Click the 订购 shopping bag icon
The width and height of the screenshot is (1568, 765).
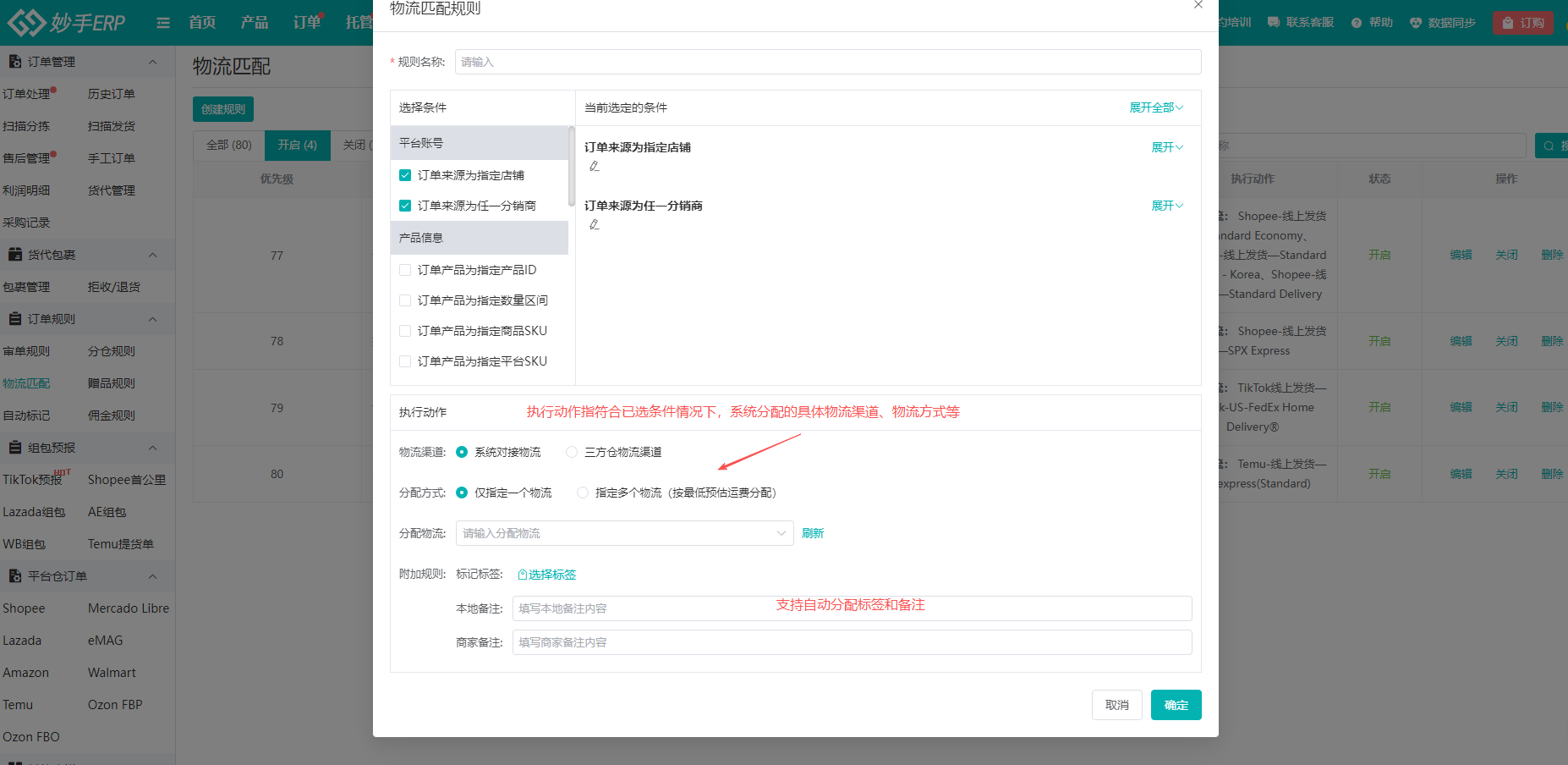tap(1506, 23)
